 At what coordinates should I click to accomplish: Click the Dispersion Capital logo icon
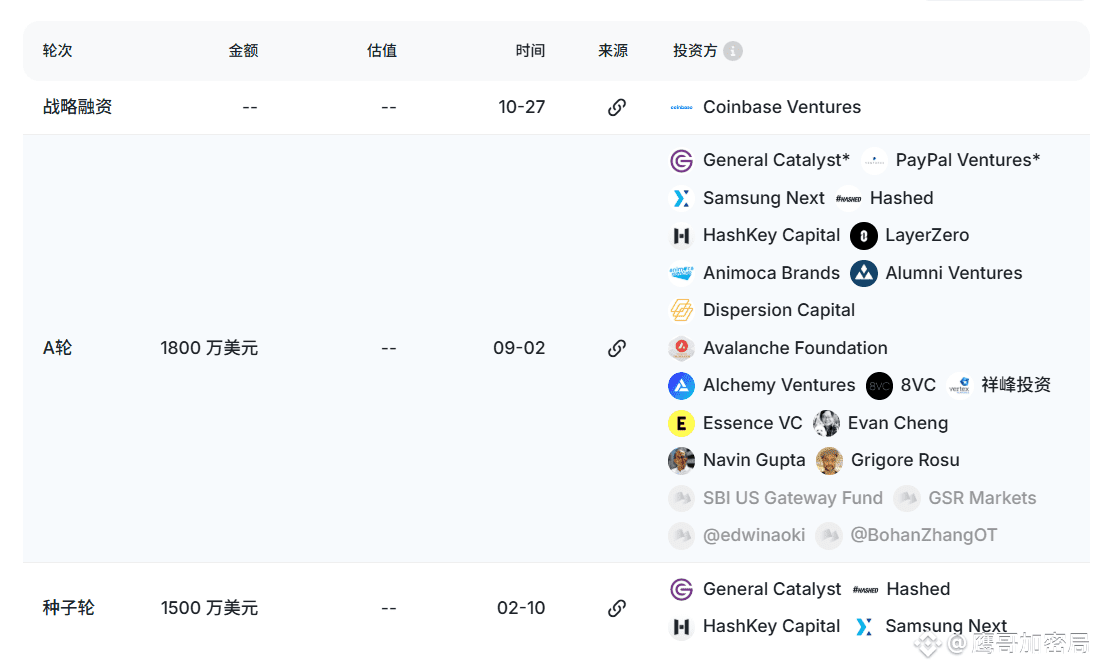681,311
